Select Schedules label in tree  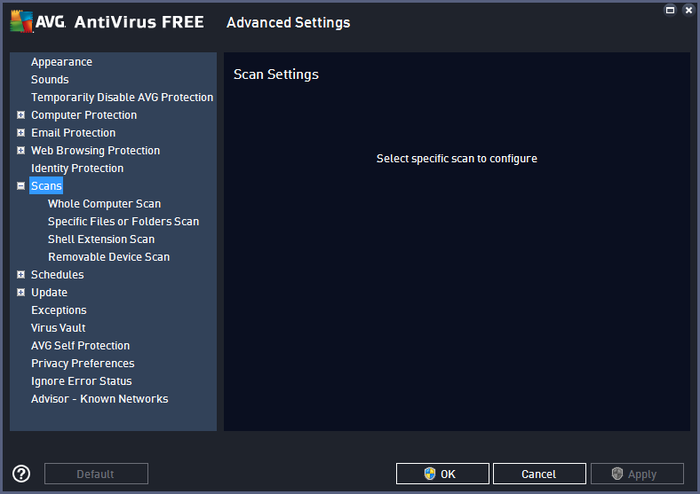pyautogui.click(x=58, y=274)
